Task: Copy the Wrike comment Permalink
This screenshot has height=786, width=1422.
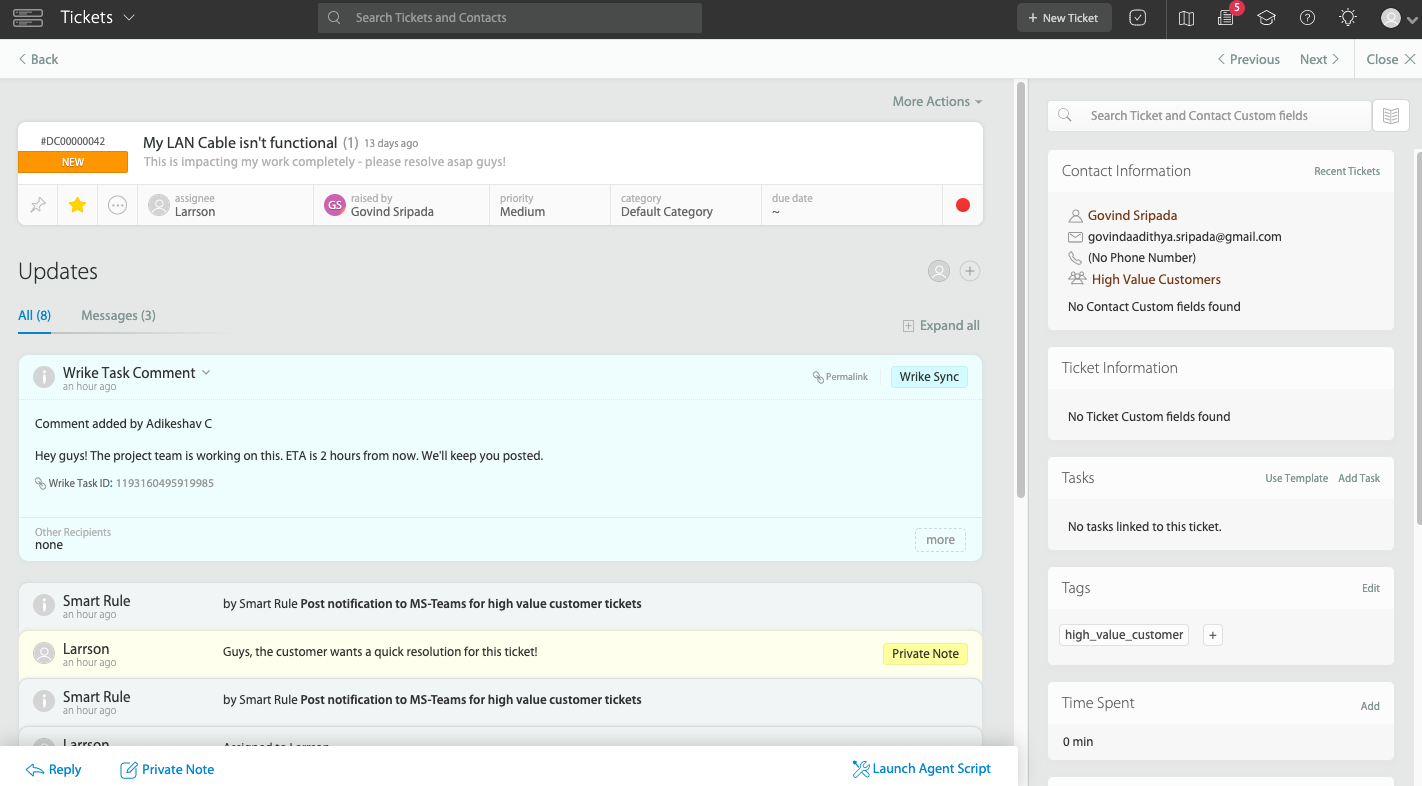Action: (840, 377)
